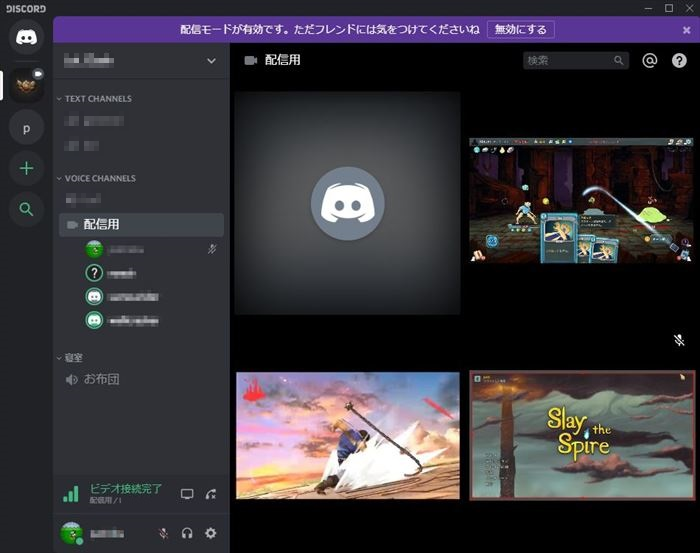Click the search magnifier icon in header
700x553 pixels.
point(618,60)
